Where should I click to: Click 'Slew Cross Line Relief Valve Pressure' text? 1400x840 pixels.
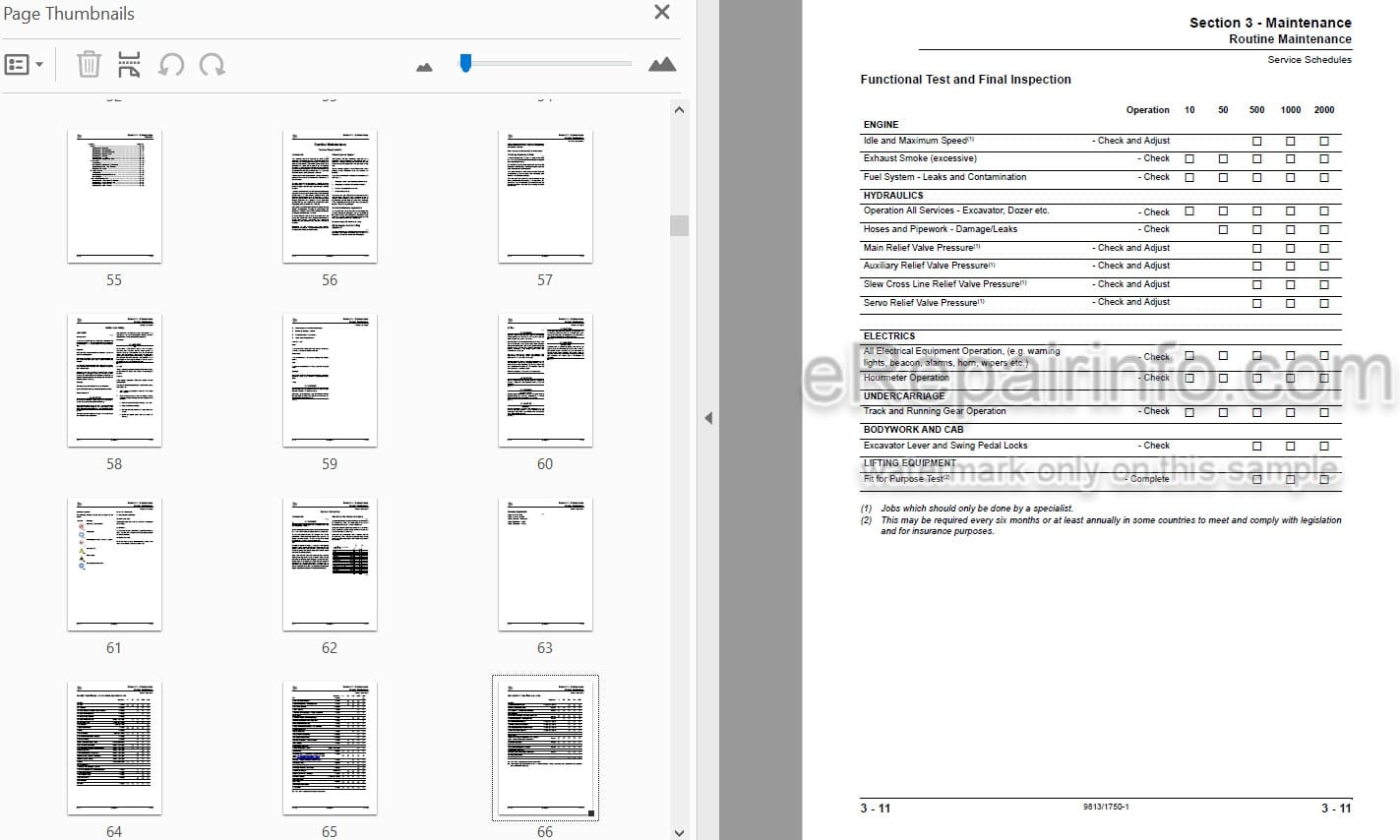click(944, 284)
